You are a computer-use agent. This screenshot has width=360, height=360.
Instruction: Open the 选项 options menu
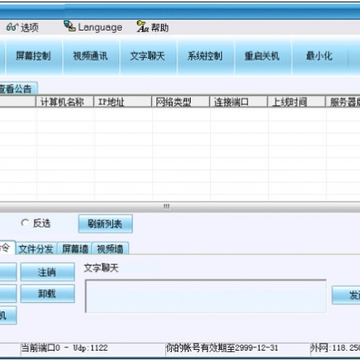coord(30,27)
